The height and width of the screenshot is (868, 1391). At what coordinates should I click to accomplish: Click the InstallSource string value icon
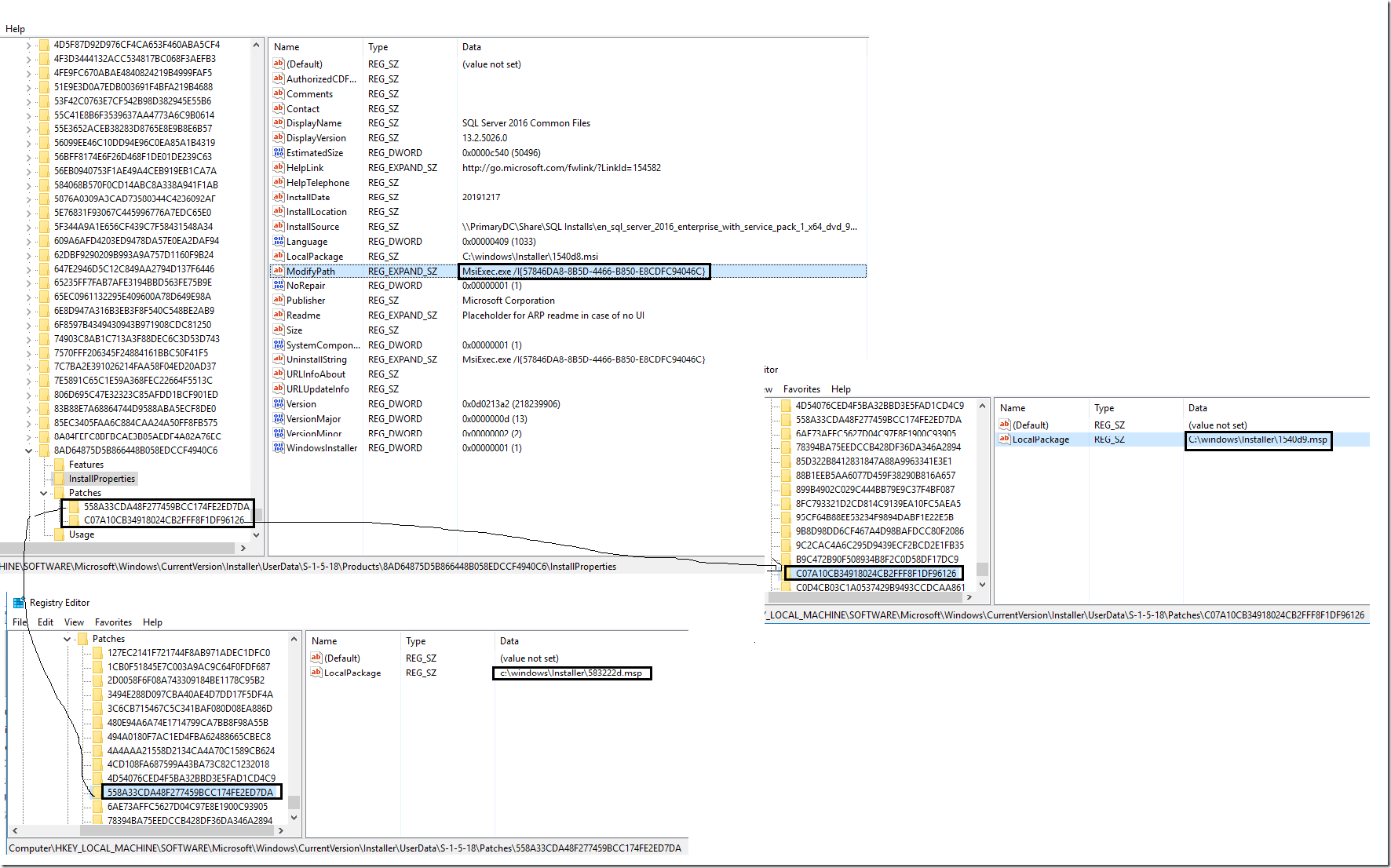click(x=278, y=227)
